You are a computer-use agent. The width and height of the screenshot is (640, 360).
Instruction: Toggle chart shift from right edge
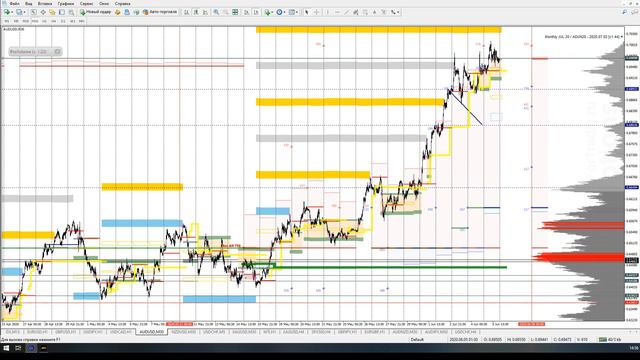256,12
